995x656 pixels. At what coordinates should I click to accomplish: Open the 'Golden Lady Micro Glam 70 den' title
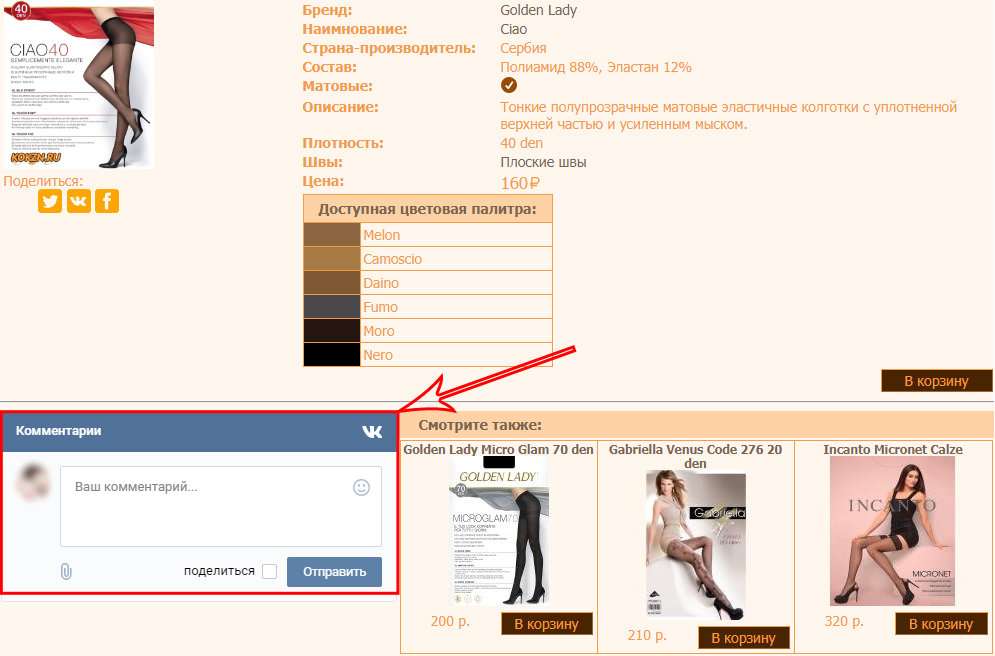(x=499, y=450)
